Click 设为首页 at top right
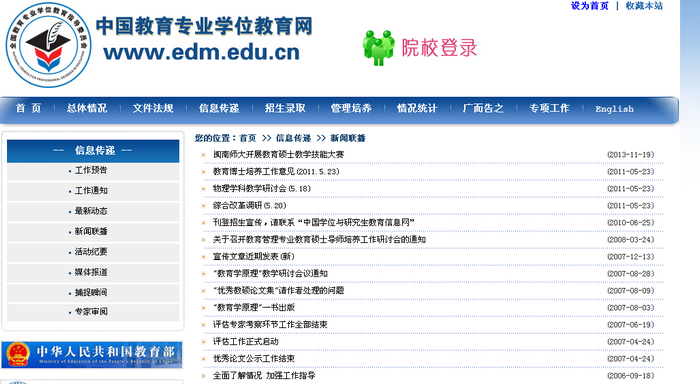The width and height of the screenshot is (700, 384). pyautogui.click(x=589, y=6)
